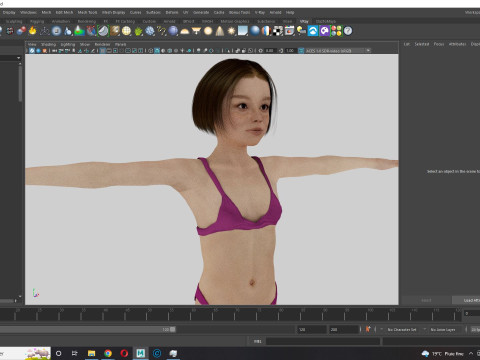Viewport: 480px width, 360px height.
Task: Open the V-Ray menu
Action: pyautogui.click(x=260, y=12)
